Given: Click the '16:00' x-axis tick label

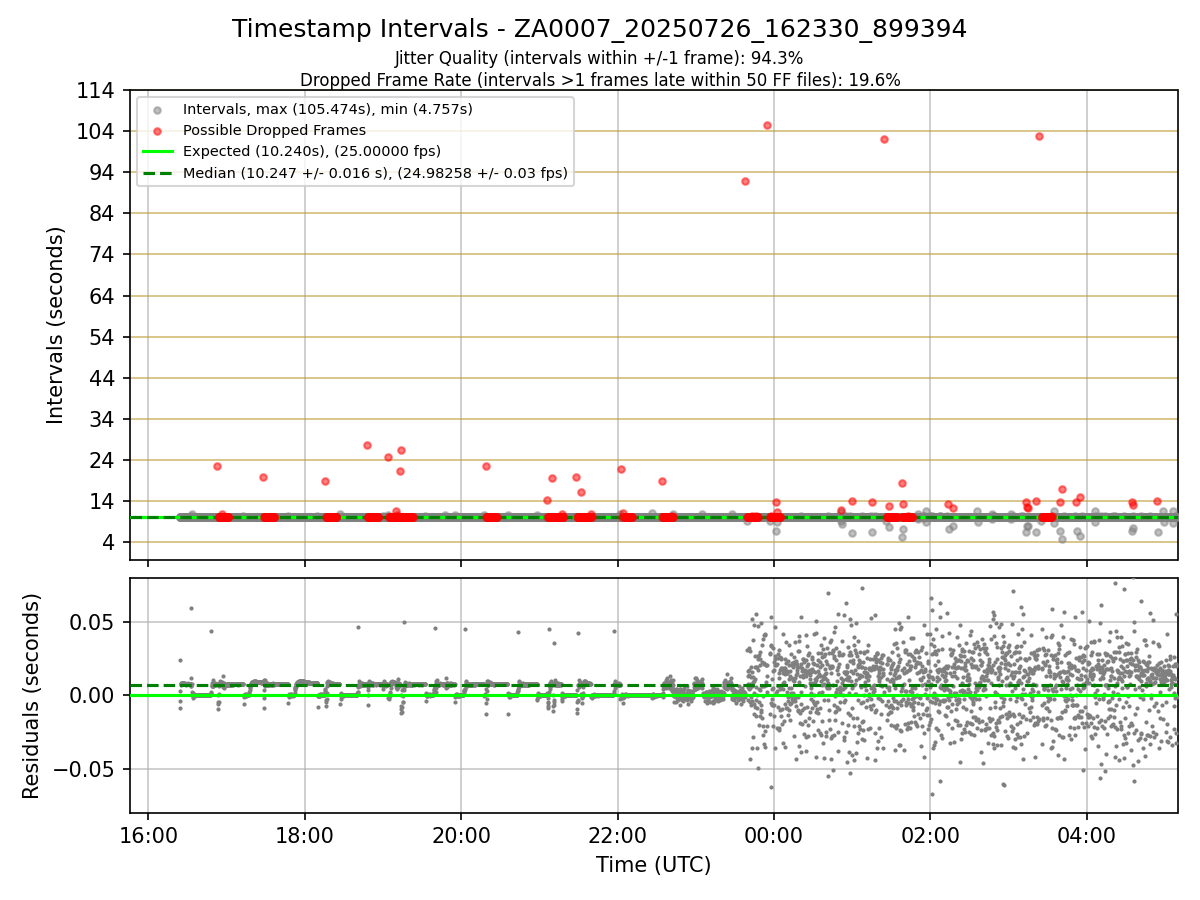Looking at the screenshot, I should (x=148, y=834).
